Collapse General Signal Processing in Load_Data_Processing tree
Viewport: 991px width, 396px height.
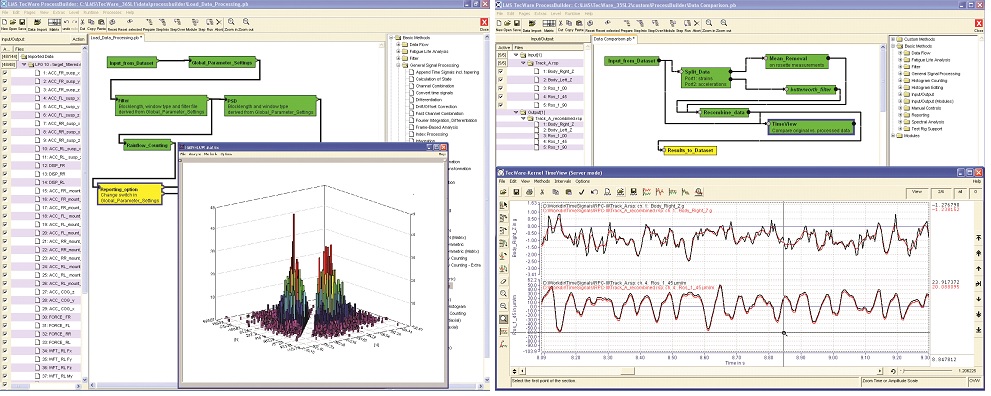click(x=398, y=65)
